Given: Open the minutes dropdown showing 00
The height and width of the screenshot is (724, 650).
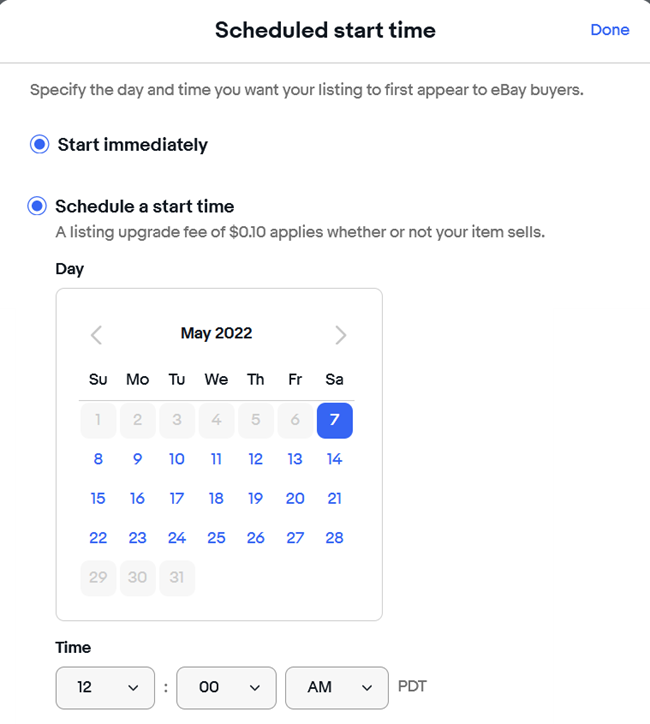Looking at the screenshot, I should (x=226, y=688).
